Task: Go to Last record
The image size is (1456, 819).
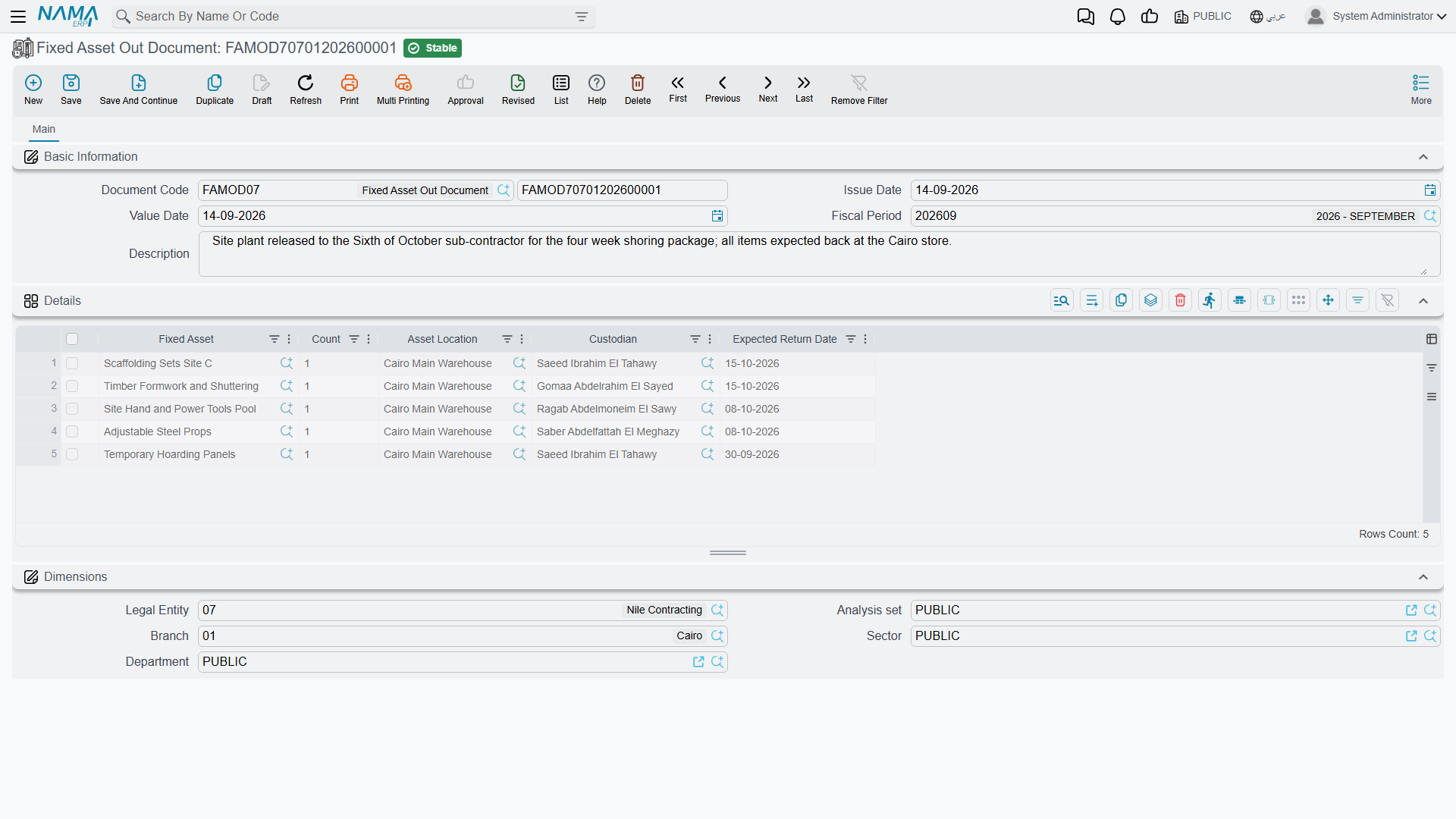Action: tap(804, 83)
